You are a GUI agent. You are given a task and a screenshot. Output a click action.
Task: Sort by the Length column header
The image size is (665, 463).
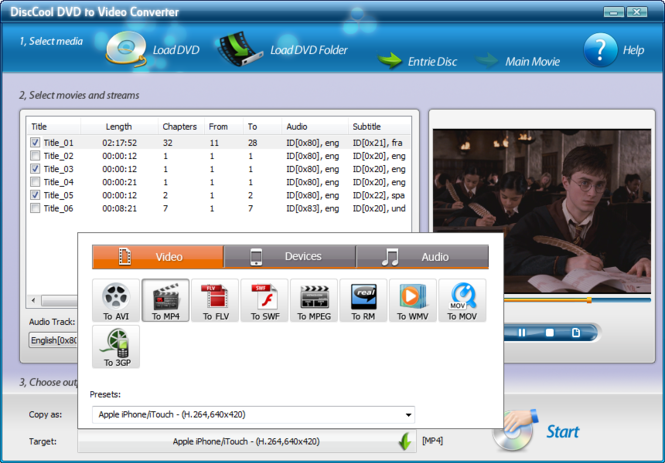coord(119,126)
